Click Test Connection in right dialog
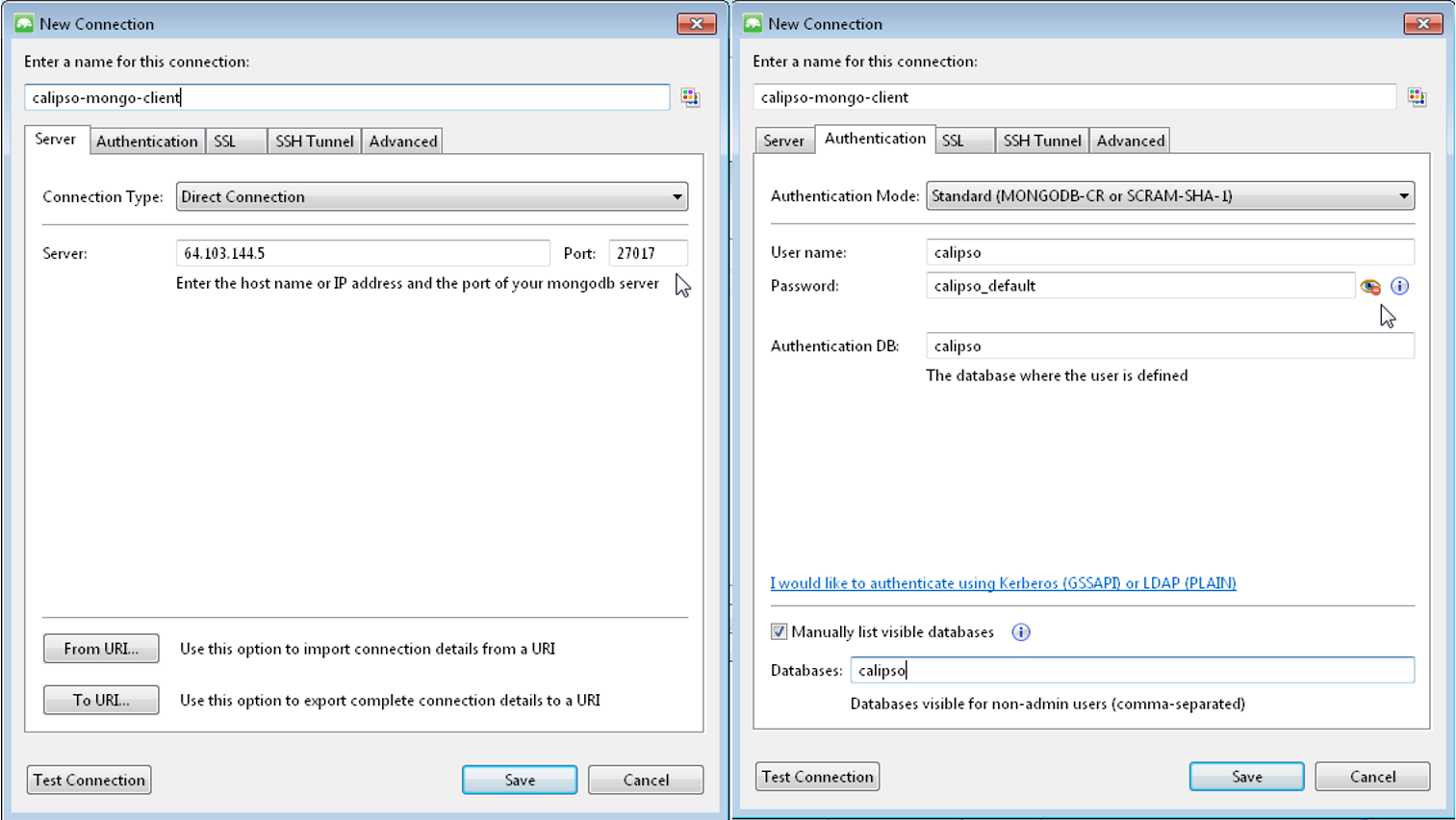The image size is (1456, 820). (817, 777)
